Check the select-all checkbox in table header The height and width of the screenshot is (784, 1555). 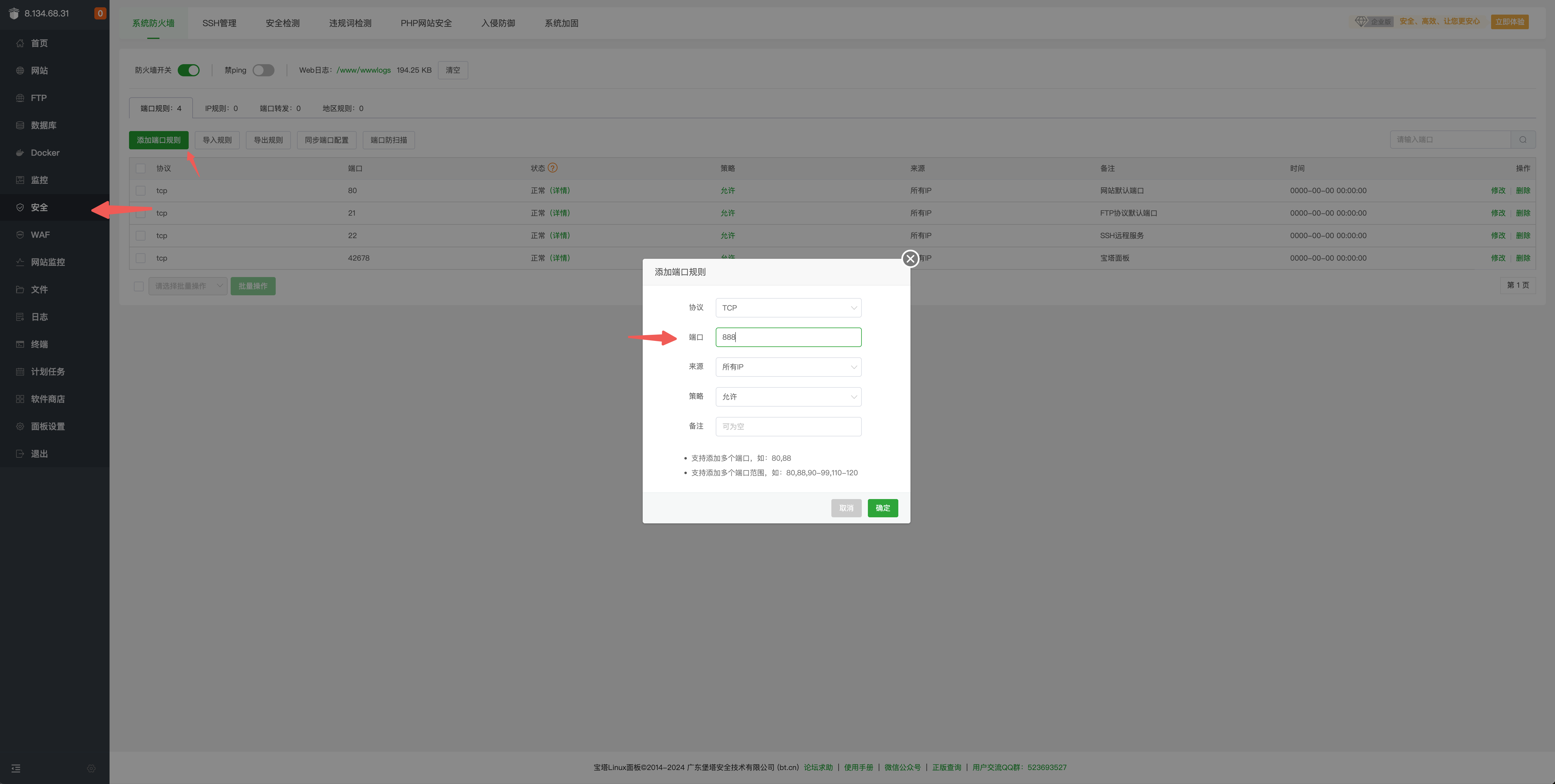coord(141,168)
